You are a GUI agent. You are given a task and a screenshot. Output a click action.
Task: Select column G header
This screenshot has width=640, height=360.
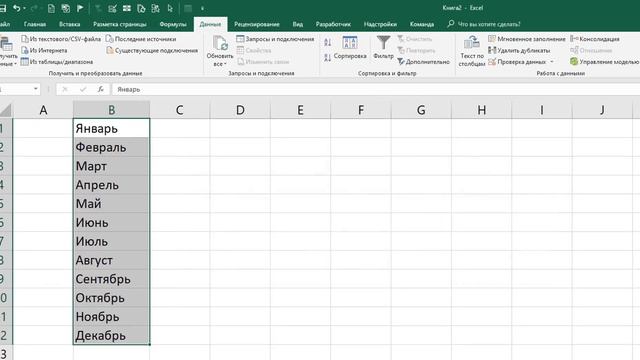point(421,110)
